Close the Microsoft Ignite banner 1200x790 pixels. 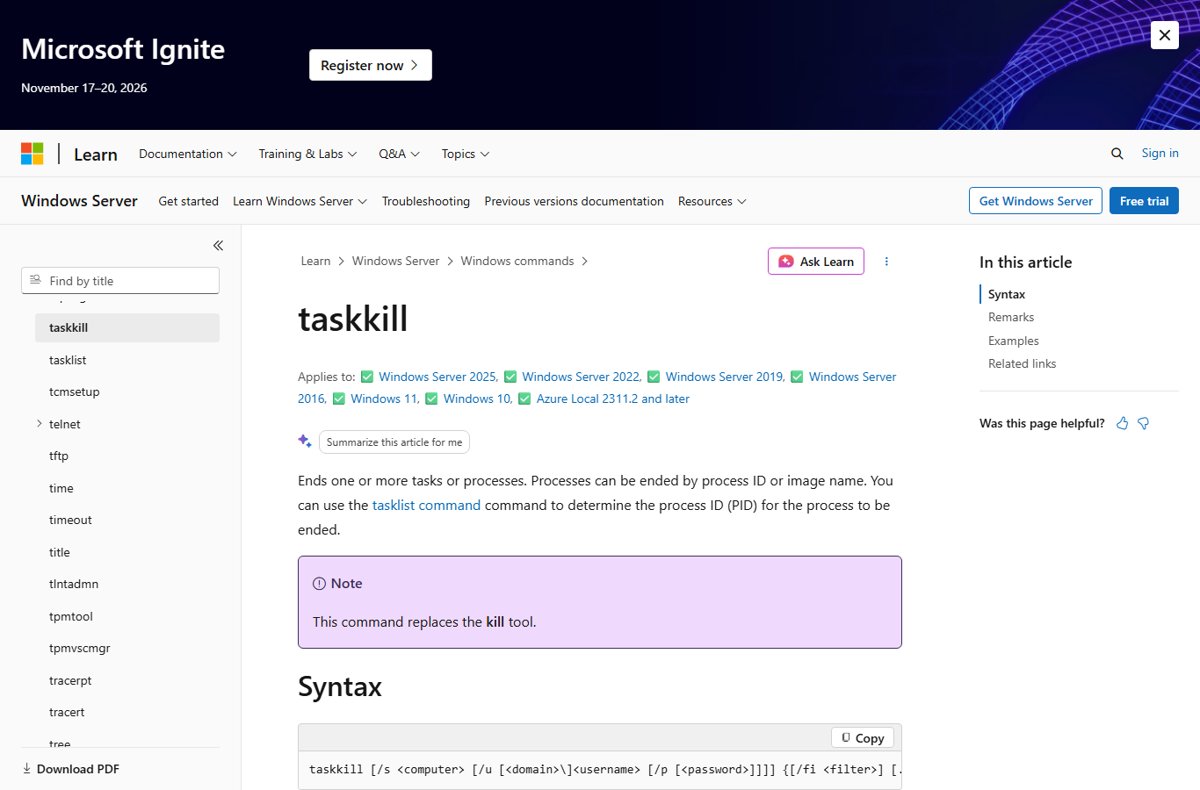click(1164, 35)
